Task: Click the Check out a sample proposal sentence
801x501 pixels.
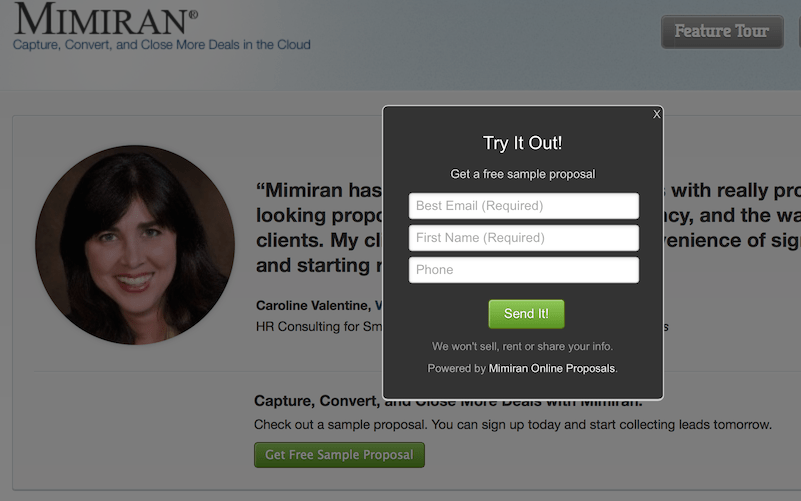Action: [x=513, y=424]
